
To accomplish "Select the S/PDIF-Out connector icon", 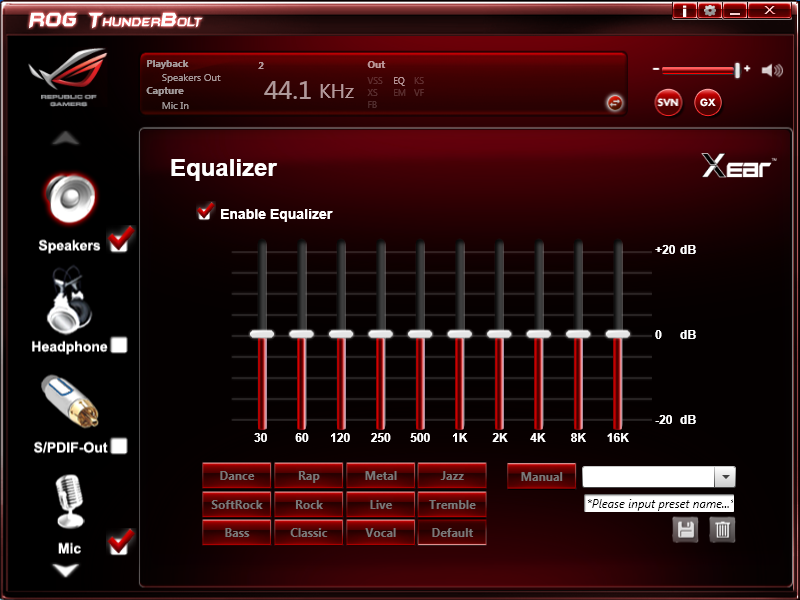I will tap(70, 402).
